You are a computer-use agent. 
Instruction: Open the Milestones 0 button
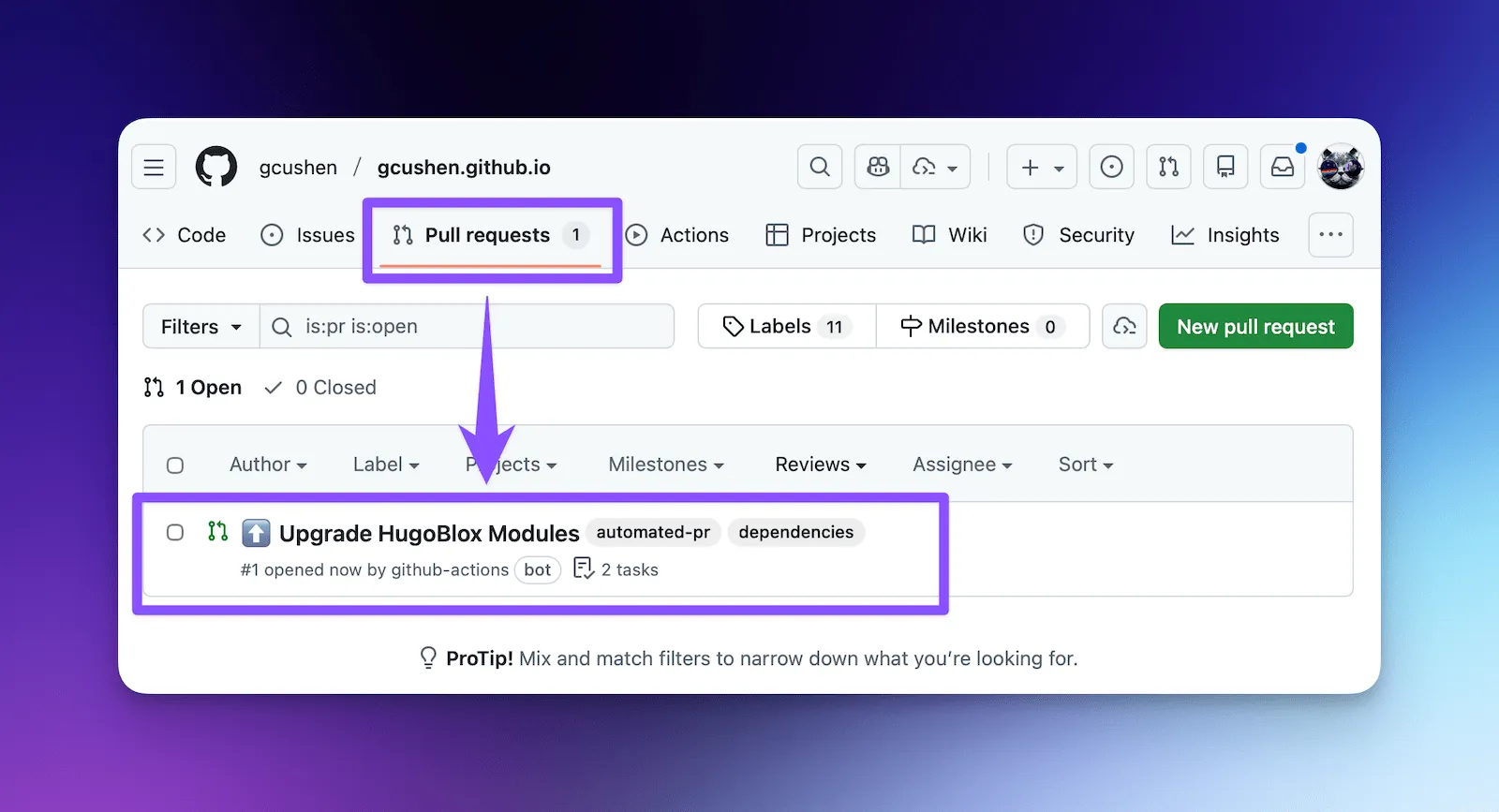(x=983, y=327)
